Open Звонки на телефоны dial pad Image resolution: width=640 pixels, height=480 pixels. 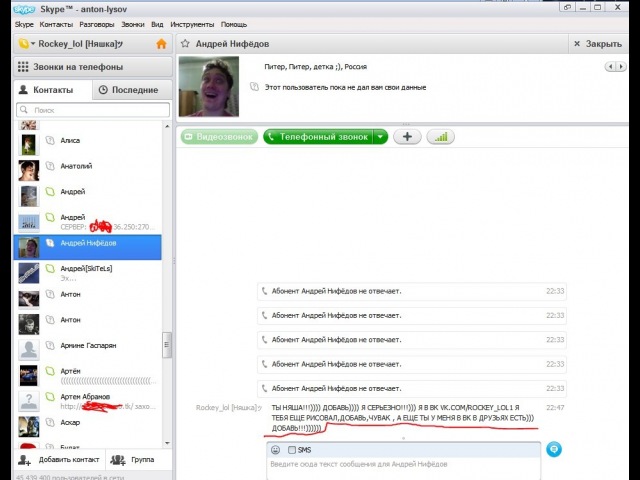point(93,67)
